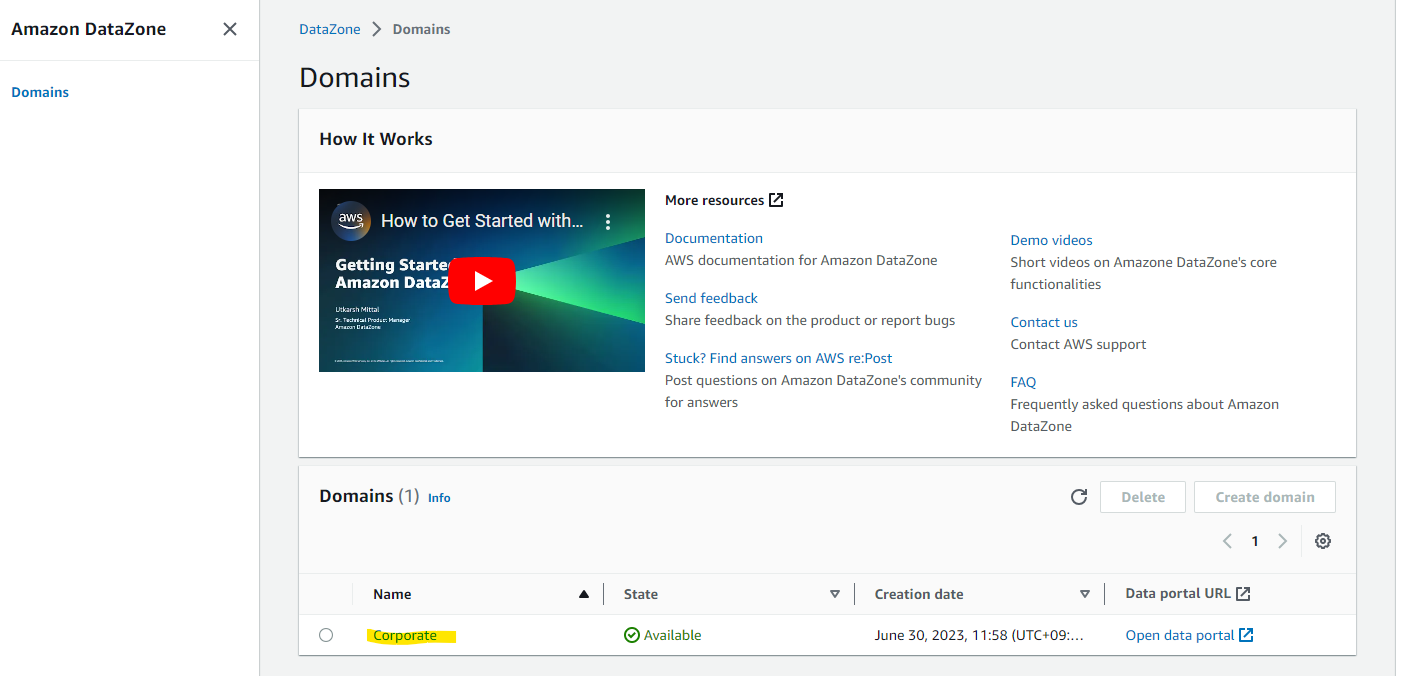Open the Corporate domain link
The height and width of the screenshot is (676, 1401).
[x=405, y=635]
